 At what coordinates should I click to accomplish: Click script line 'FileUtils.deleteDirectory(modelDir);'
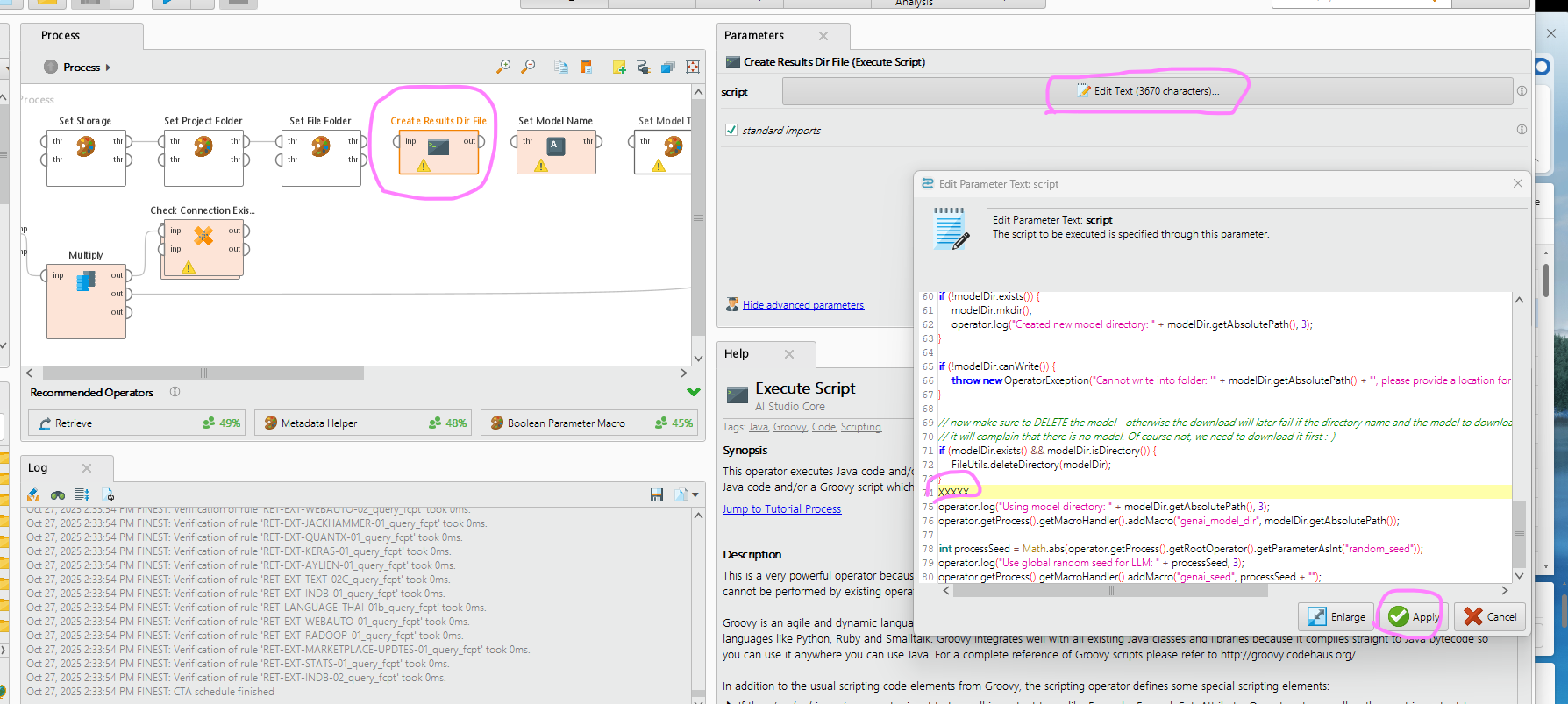1030,465
